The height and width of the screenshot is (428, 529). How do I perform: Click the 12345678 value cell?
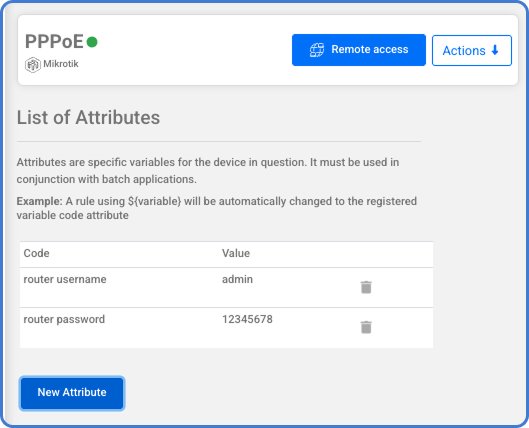(247, 319)
